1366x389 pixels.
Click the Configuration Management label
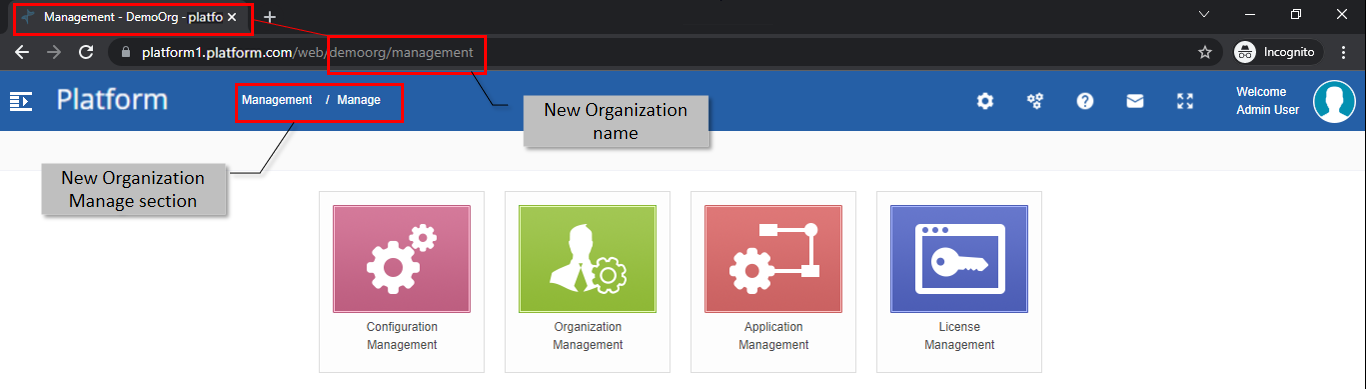pyautogui.click(x=401, y=336)
